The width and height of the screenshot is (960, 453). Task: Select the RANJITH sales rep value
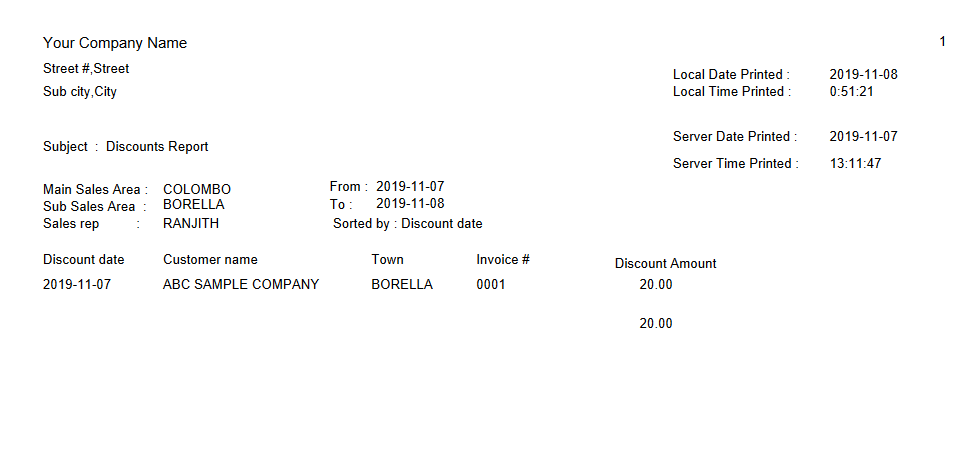190,223
